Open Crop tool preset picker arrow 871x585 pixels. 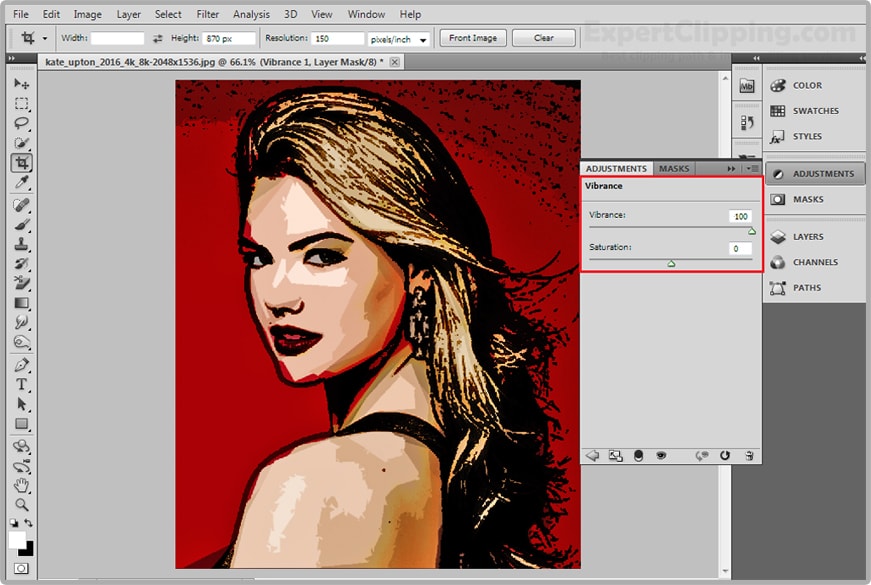pyautogui.click(x=45, y=39)
